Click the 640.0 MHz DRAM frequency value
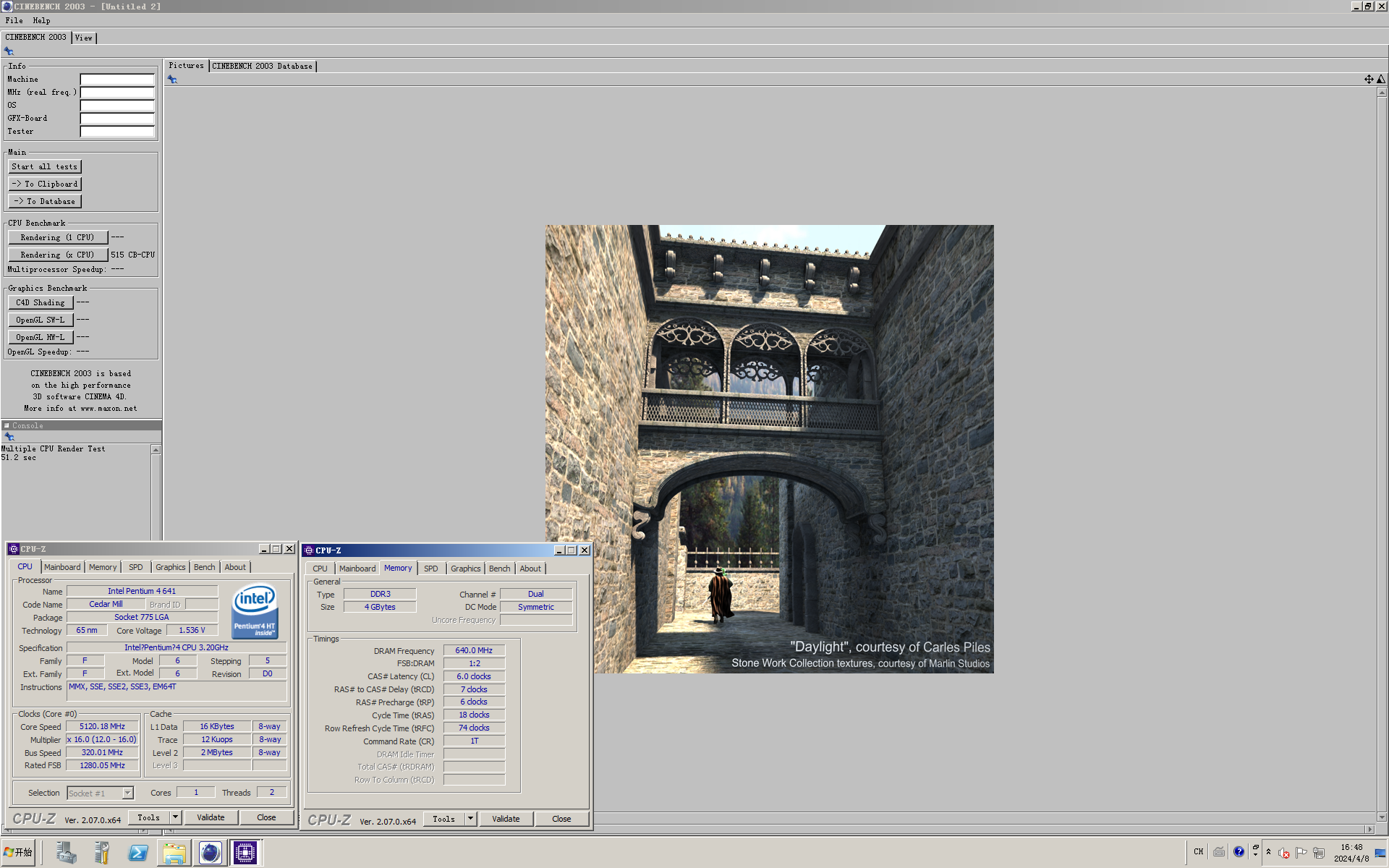 coord(474,650)
